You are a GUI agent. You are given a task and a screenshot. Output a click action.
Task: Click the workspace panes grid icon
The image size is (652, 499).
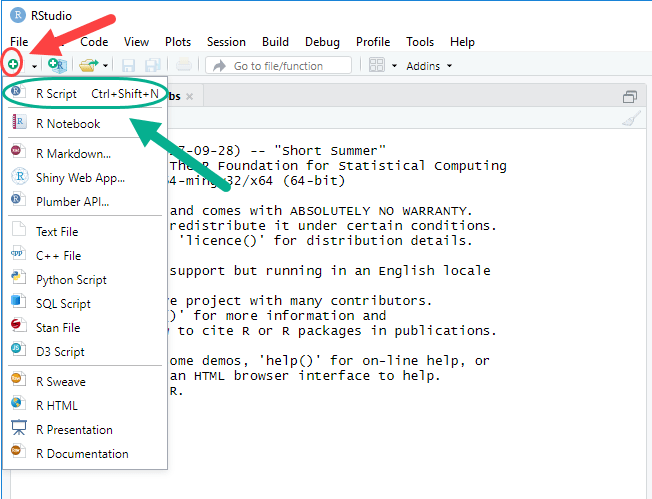click(377, 65)
